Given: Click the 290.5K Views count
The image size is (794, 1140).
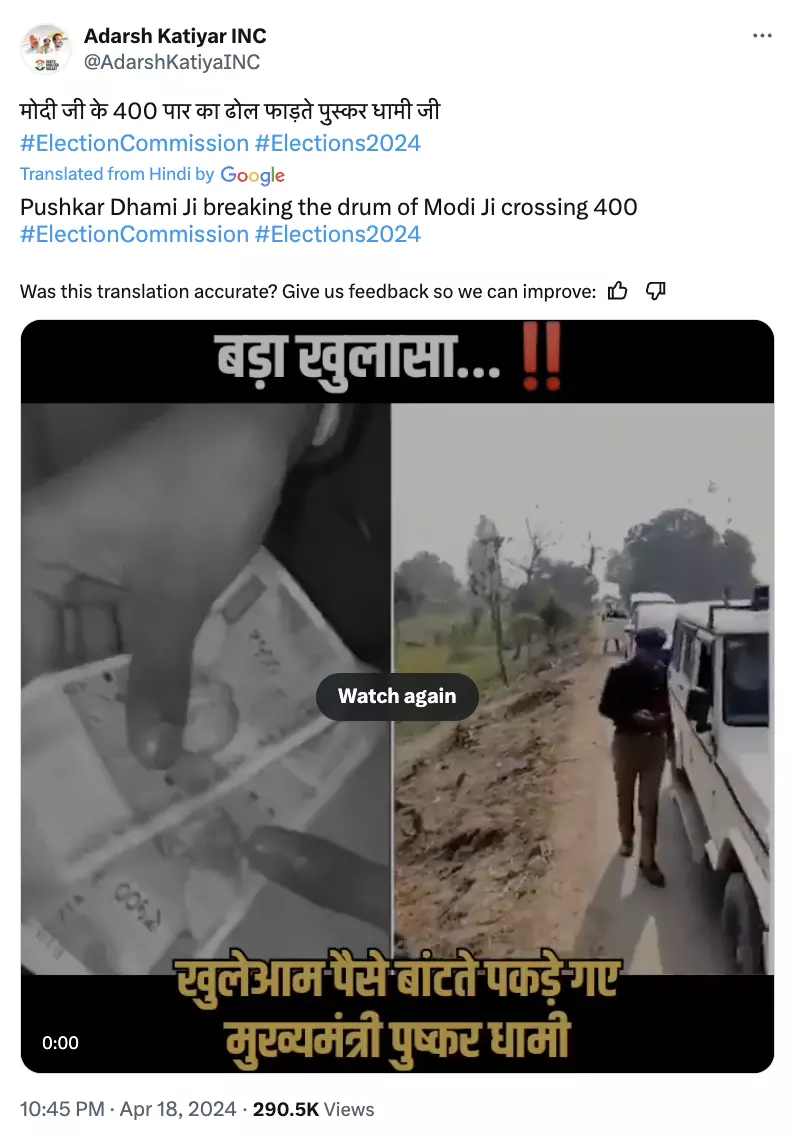Looking at the screenshot, I should pos(313,1109).
